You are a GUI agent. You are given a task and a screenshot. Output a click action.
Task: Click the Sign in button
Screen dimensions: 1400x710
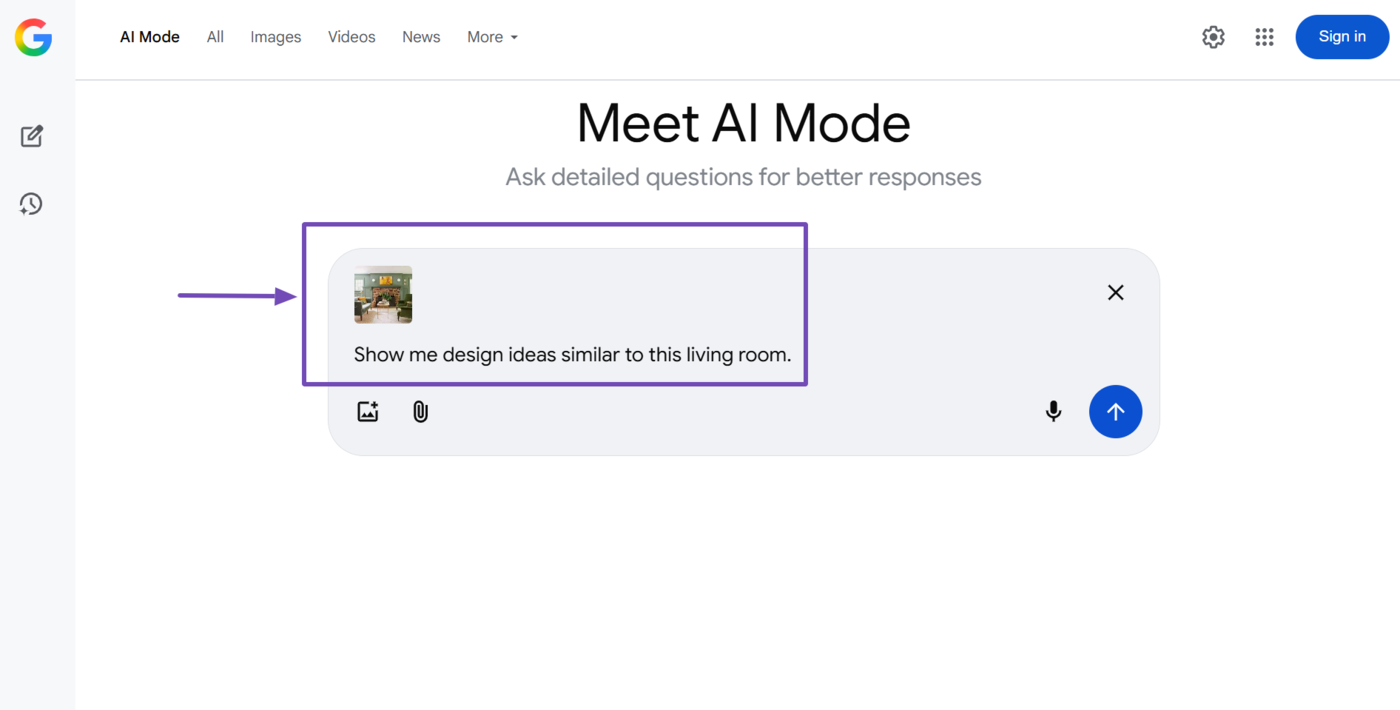pyautogui.click(x=1342, y=37)
